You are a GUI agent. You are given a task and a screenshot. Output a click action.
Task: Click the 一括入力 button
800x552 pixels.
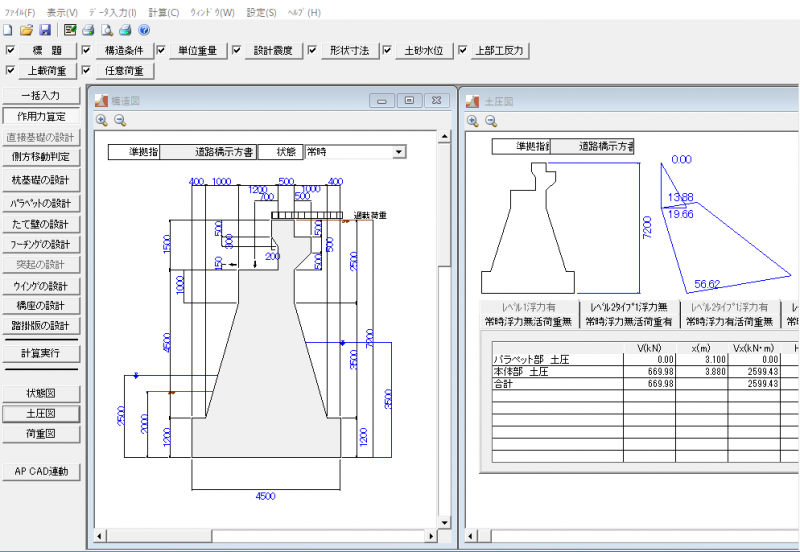[41, 95]
